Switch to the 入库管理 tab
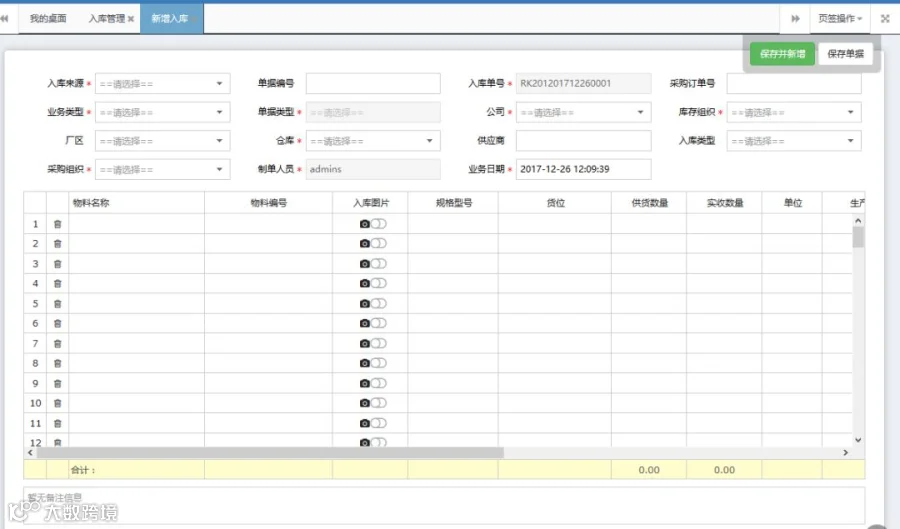The width and height of the screenshot is (900, 529). point(106,18)
